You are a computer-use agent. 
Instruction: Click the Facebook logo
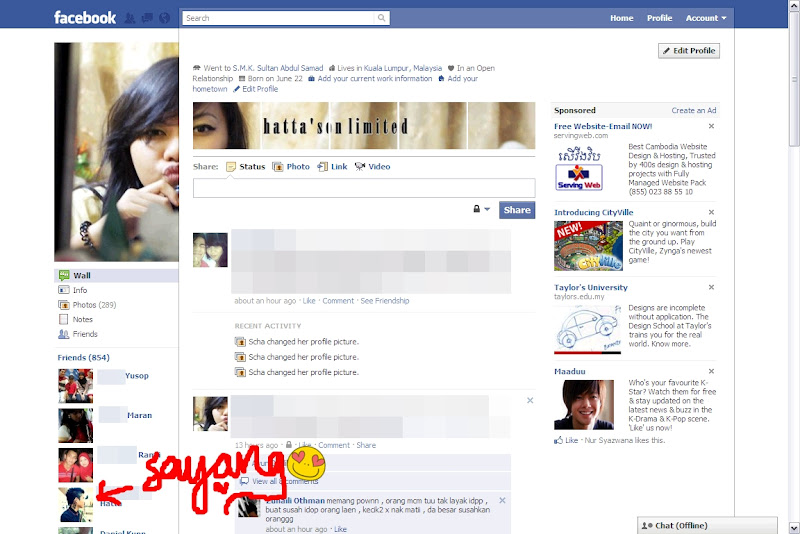[85, 18]
